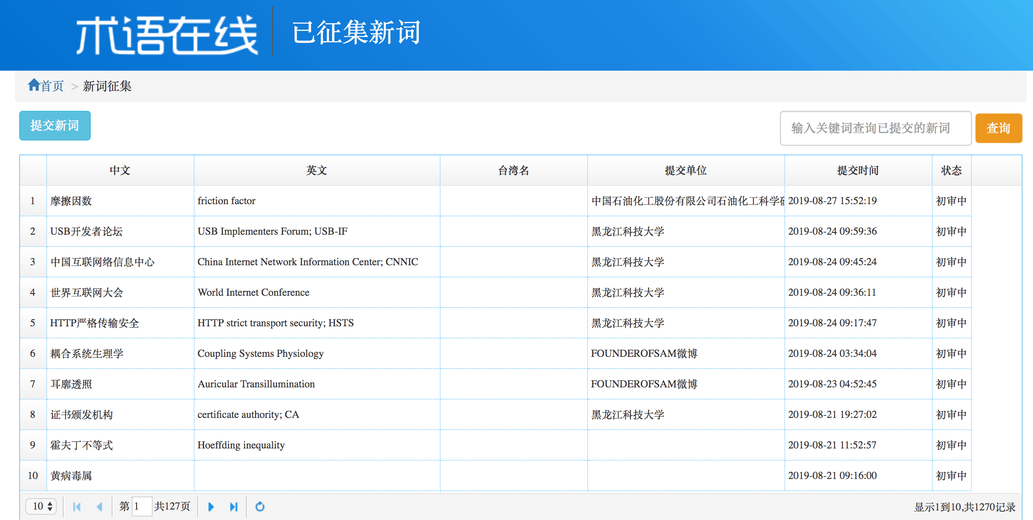
Task: Go to previous page arrow
Action: coord(99,507)
